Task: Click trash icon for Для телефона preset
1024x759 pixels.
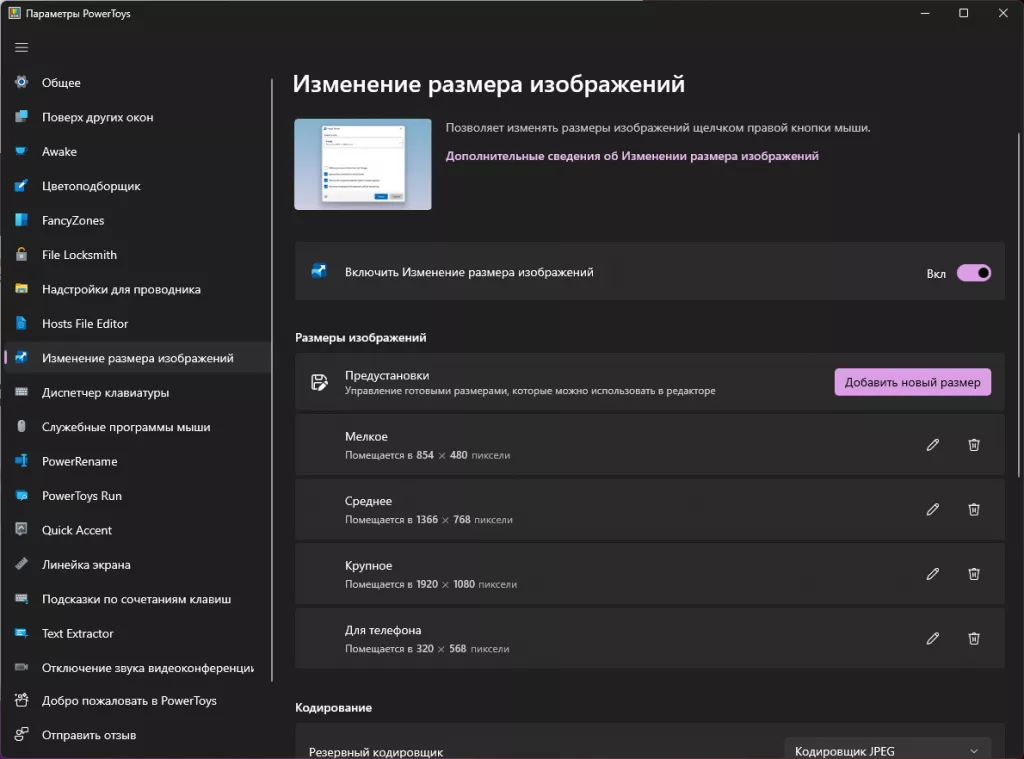Action: (x=973, y=638)
